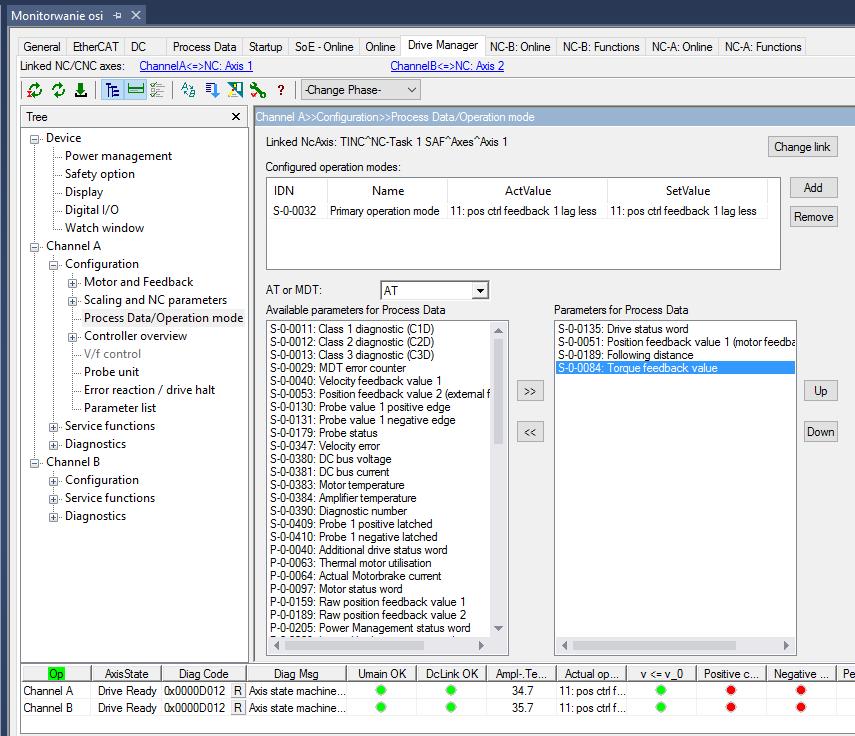This screenshot has width=855, height=736.
Task: Select Power management in the tree
Action: (118, 156)
